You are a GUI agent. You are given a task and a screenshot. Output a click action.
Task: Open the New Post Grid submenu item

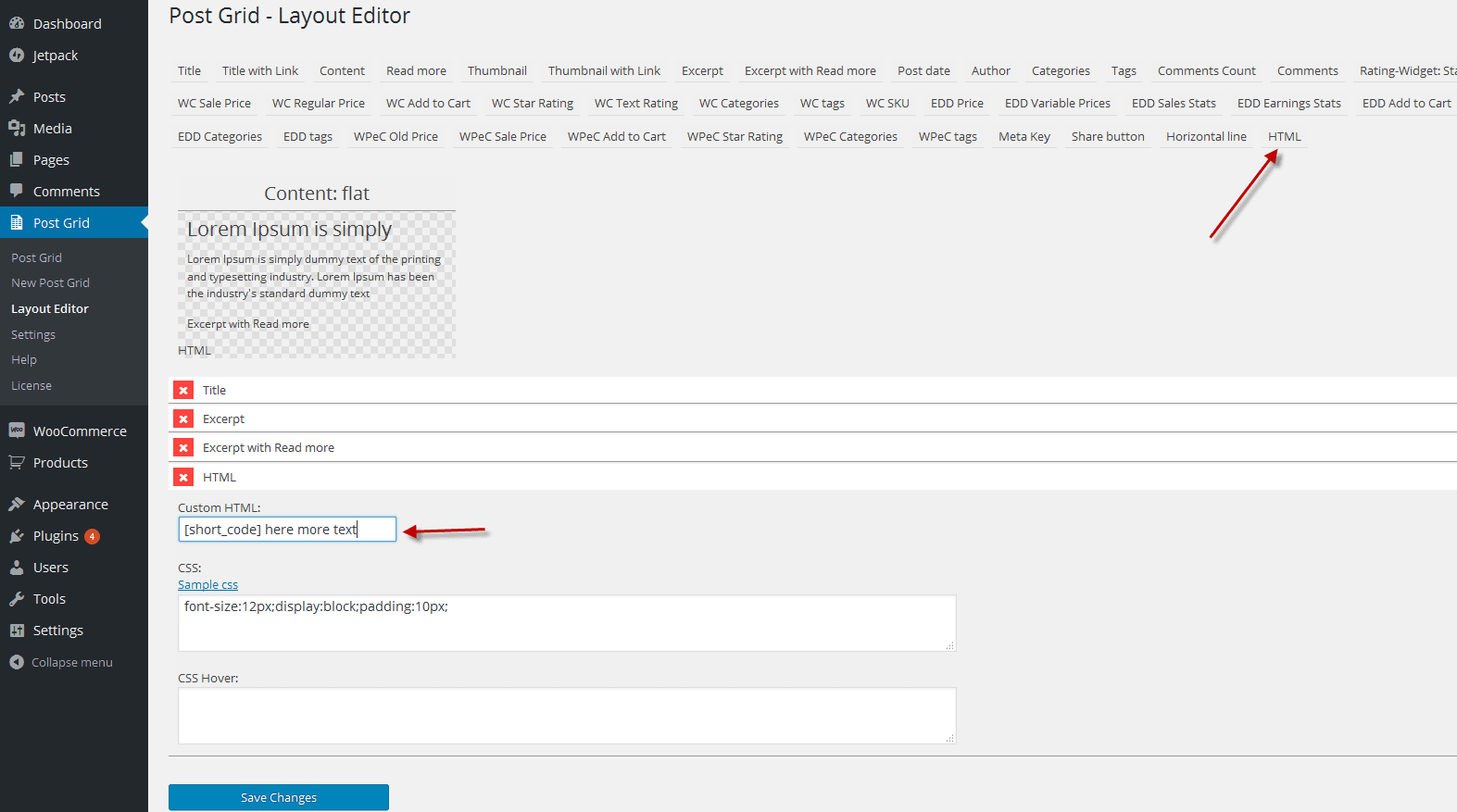coord(50,282)
